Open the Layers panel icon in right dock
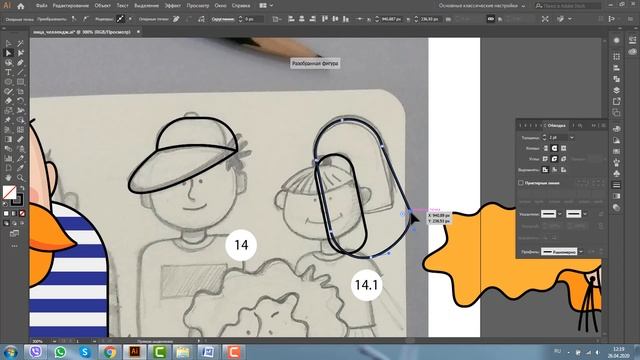Screen dimensions: 640x360 click(x=617, y=90)
